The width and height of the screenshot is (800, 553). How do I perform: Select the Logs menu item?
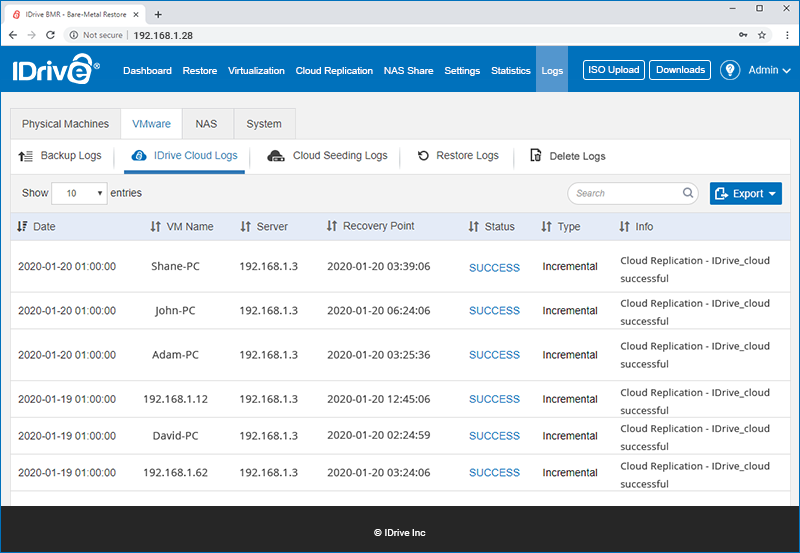(552, 70)
